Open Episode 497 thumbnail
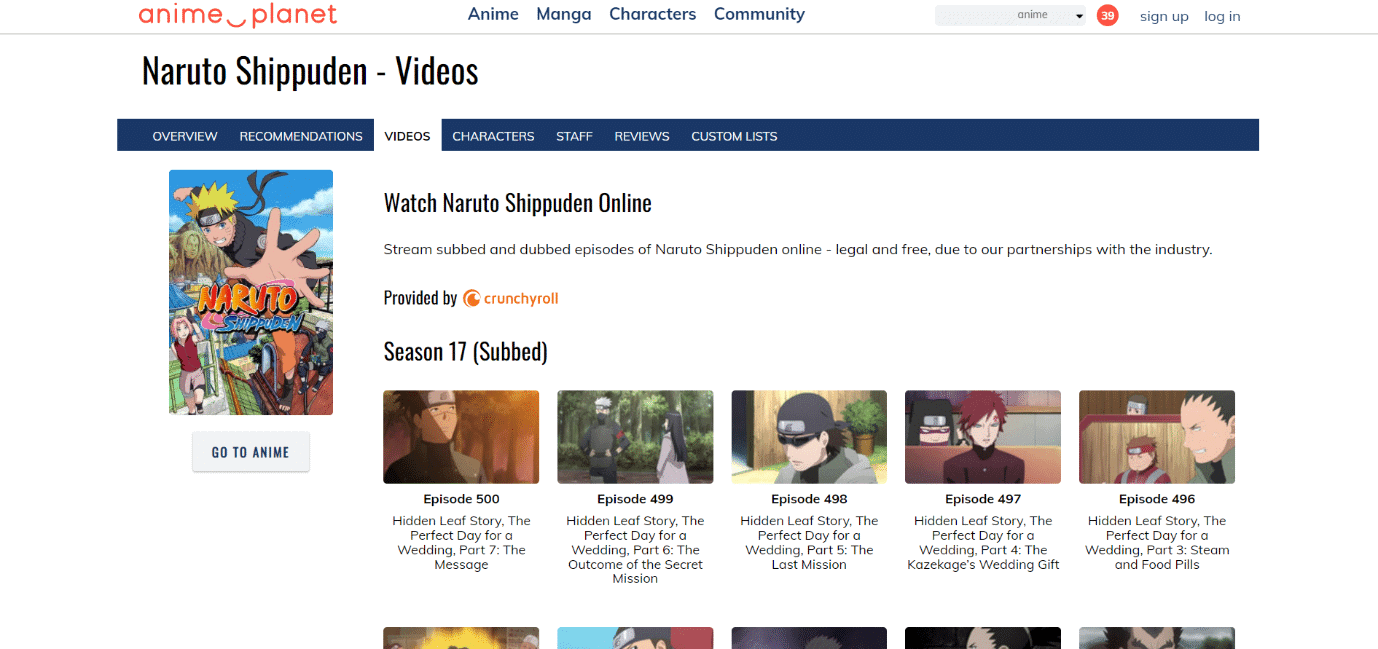1378x649 pixels. [982, 436]
